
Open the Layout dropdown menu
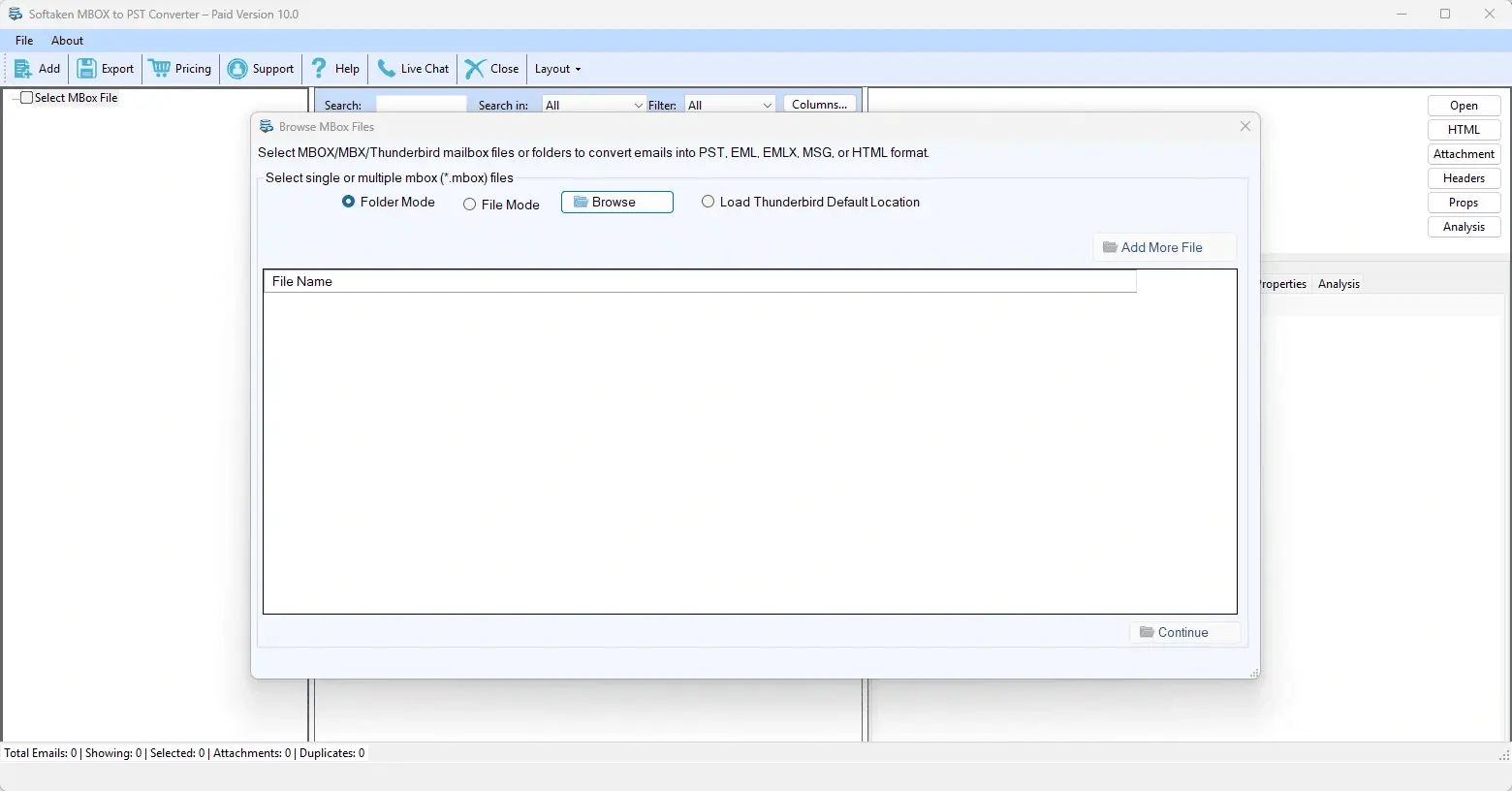click(x=557, y=69)
